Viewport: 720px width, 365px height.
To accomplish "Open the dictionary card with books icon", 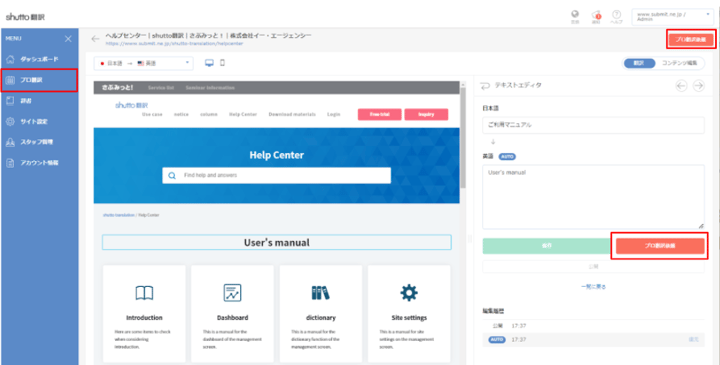I will (x=321, y=313).
